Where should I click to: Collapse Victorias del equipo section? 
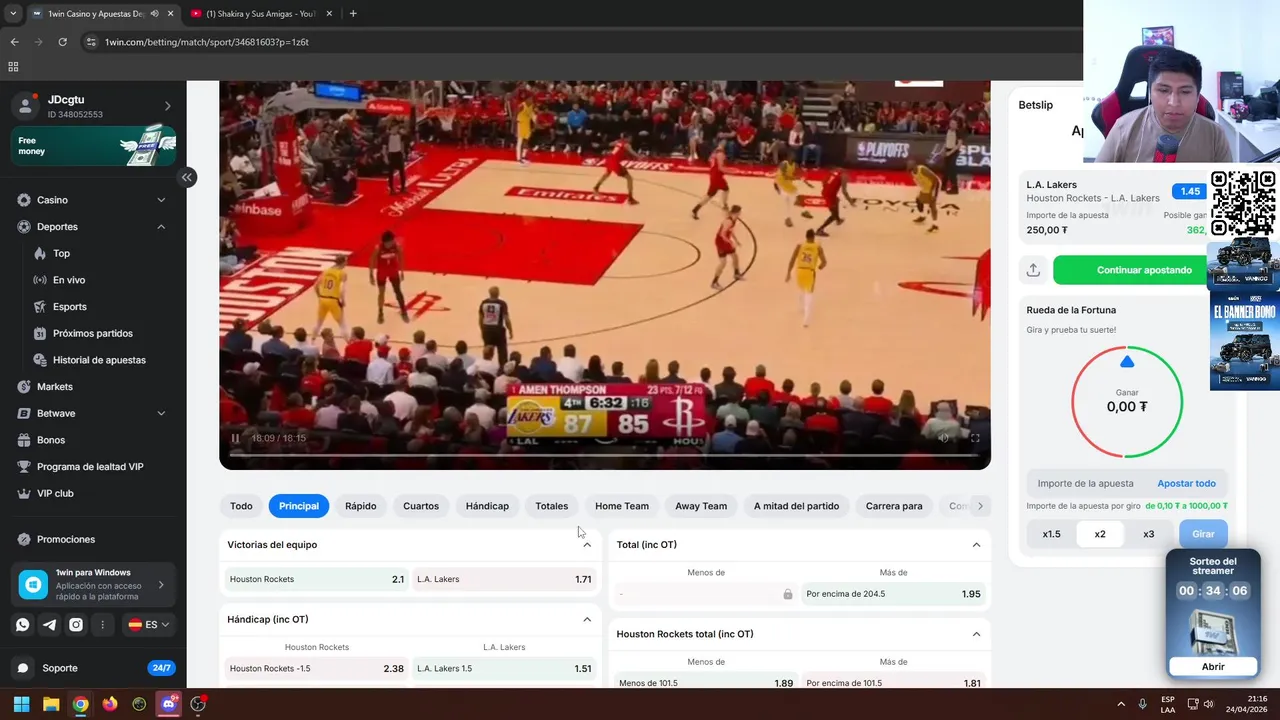click(587, 545)
